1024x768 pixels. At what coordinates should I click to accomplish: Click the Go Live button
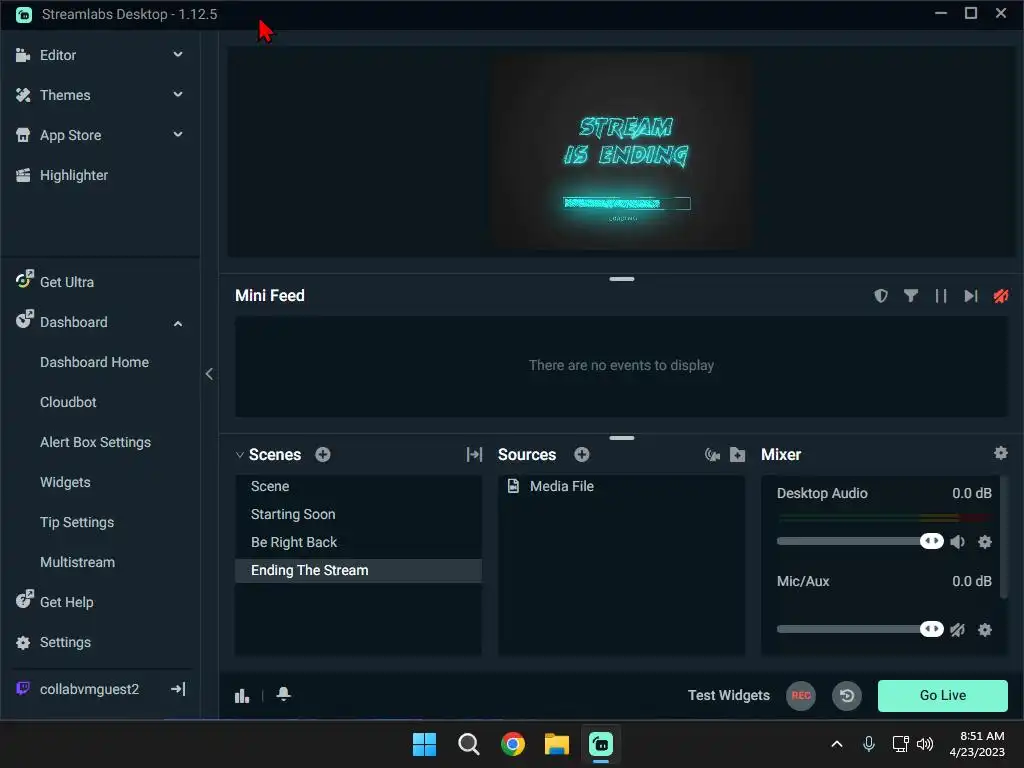(x=942, y=696)
